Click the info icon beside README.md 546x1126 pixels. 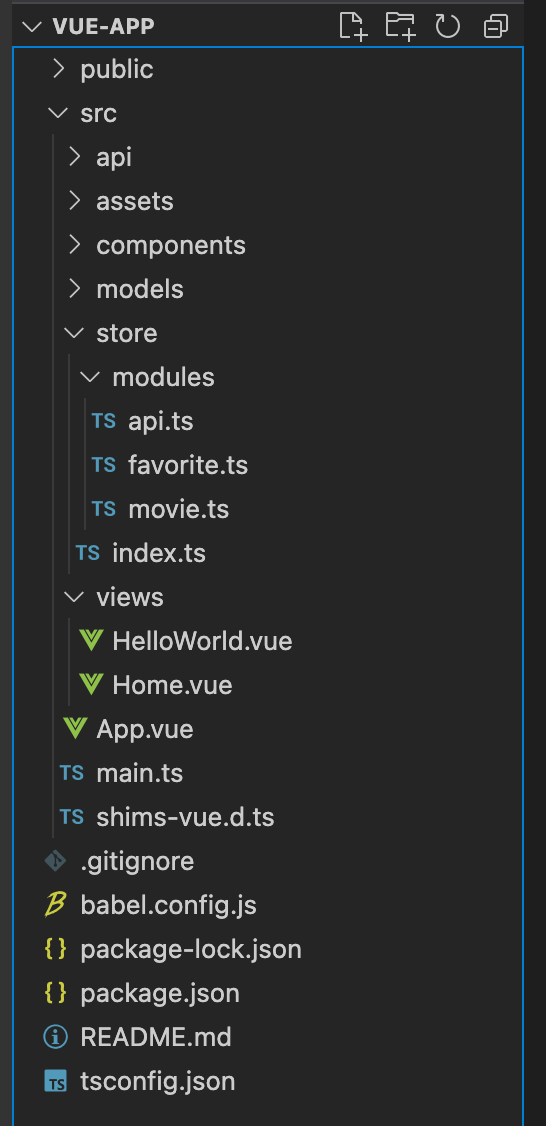(x=55, y=1037)
